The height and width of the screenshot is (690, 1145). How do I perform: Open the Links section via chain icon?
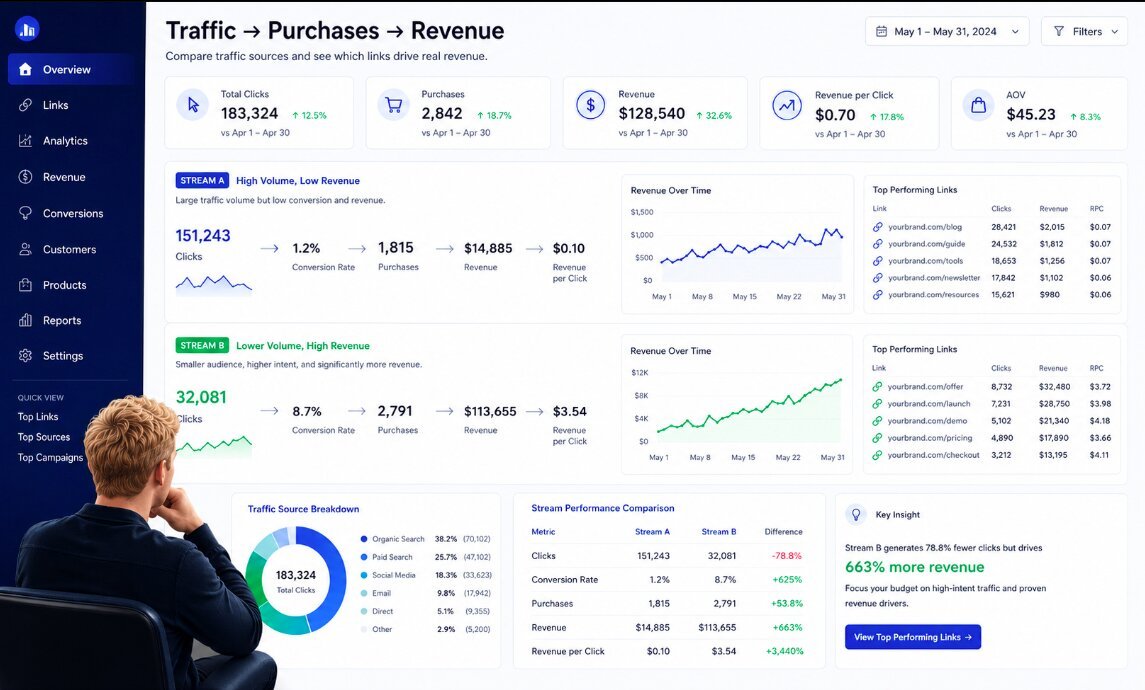point(26,105)
